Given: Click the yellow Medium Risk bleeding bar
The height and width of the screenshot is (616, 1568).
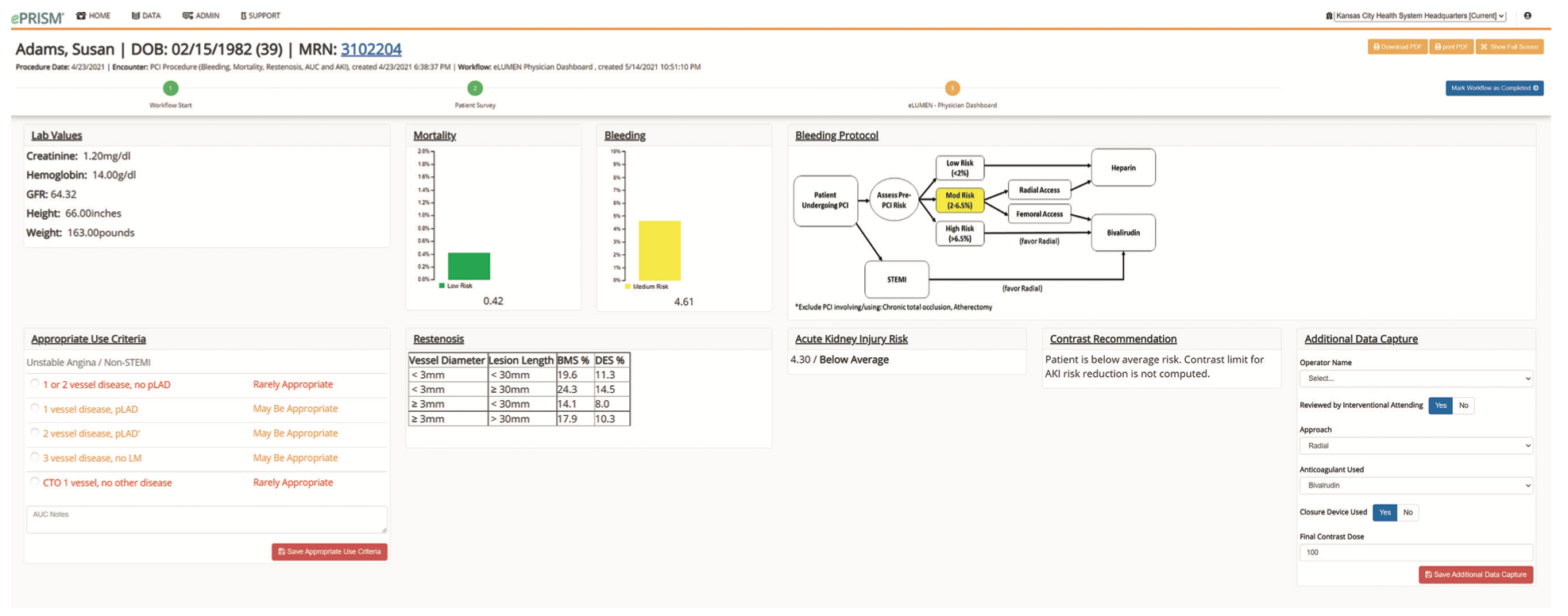Looking at the screenshot, I should coord(659,250).
